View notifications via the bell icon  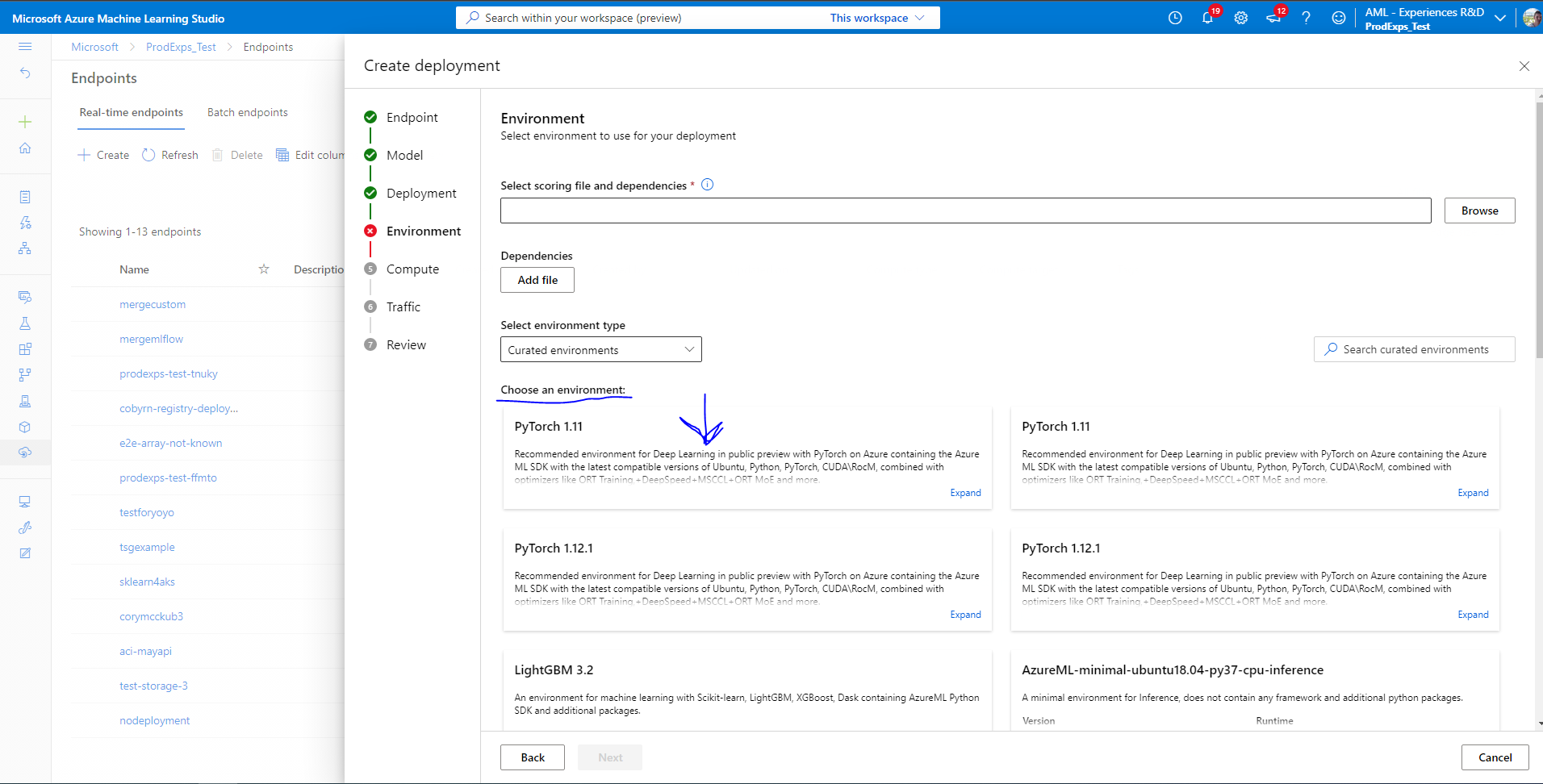tap(1208, 18)
